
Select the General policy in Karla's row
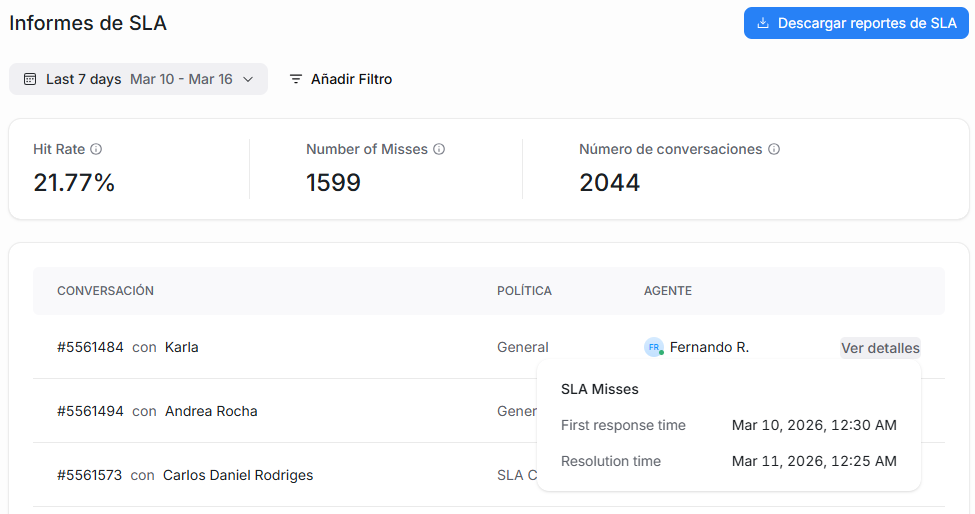click(522, 347)
